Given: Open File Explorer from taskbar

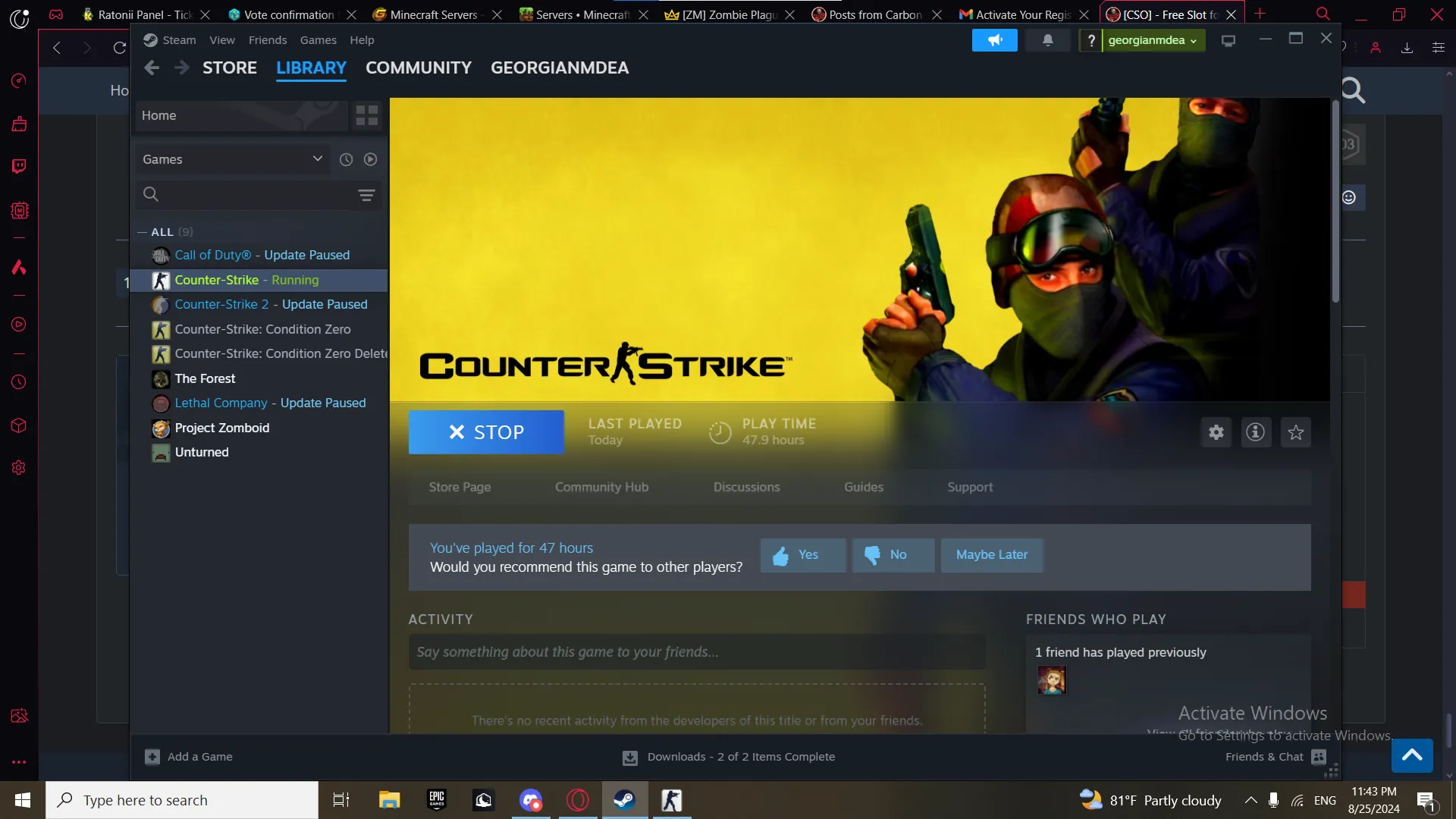Looking at the screenshot, I should pyautogui.click(x=389, y=800).
